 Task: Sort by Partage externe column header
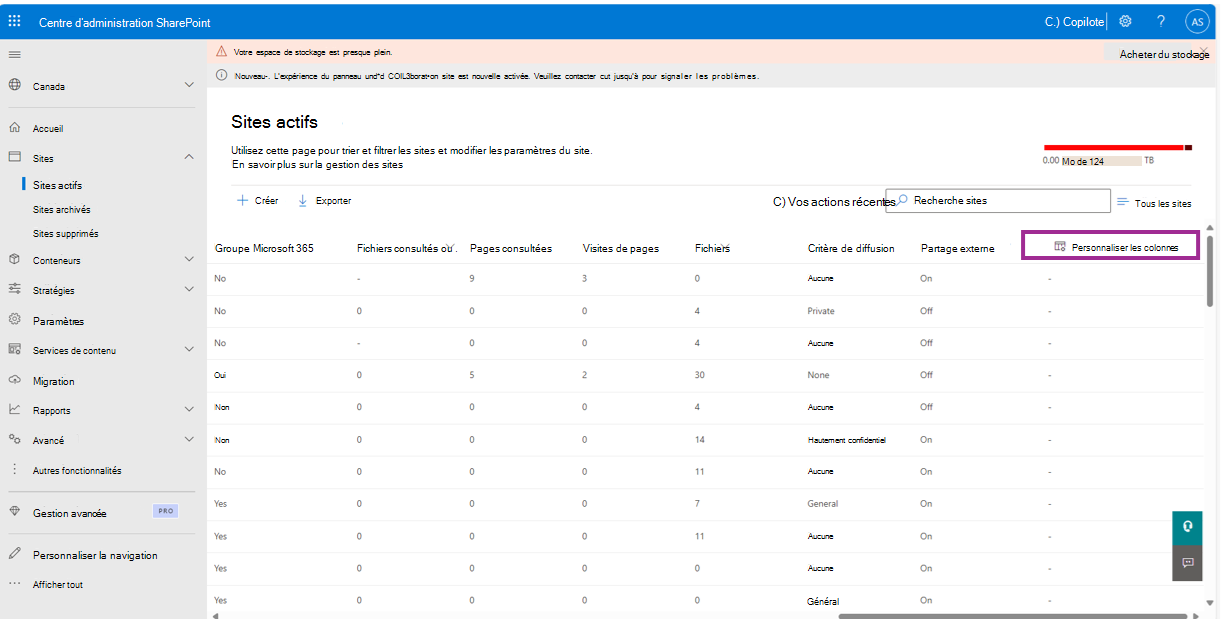pyautogui.click(x=958, y=248)
